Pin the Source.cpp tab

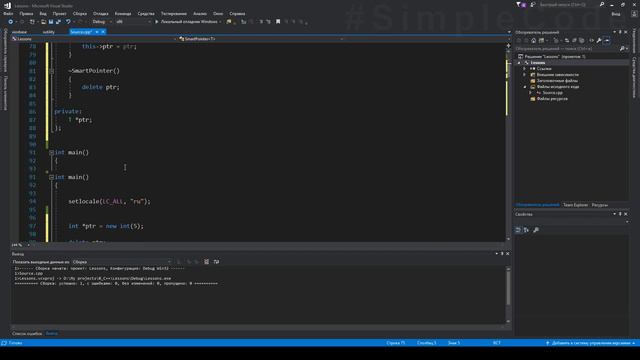point(97,32)
